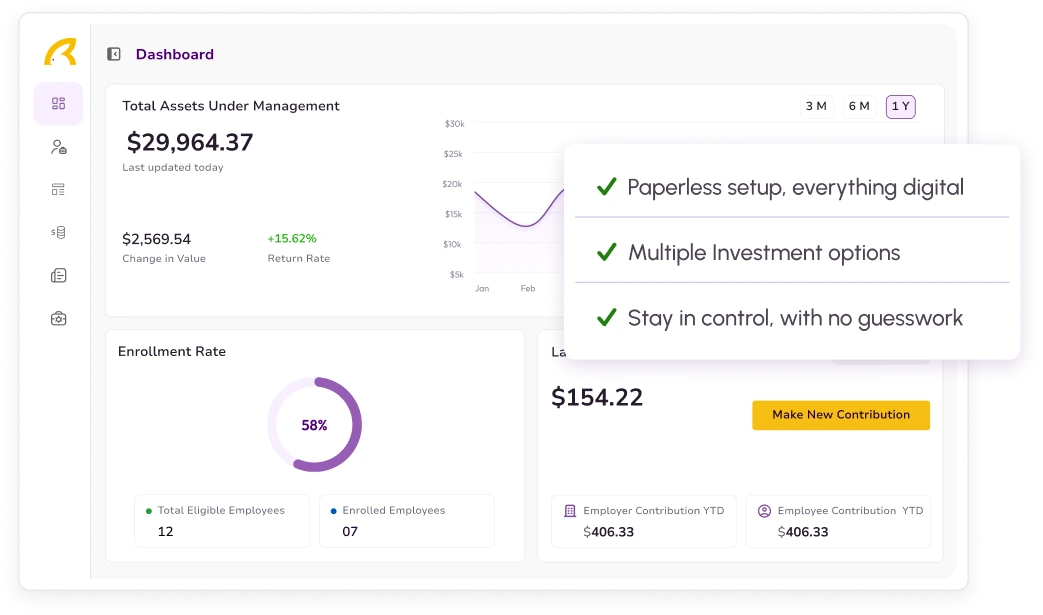Click the Paperless setup checkmark
Screen dimensions: 1043x615
606,187
